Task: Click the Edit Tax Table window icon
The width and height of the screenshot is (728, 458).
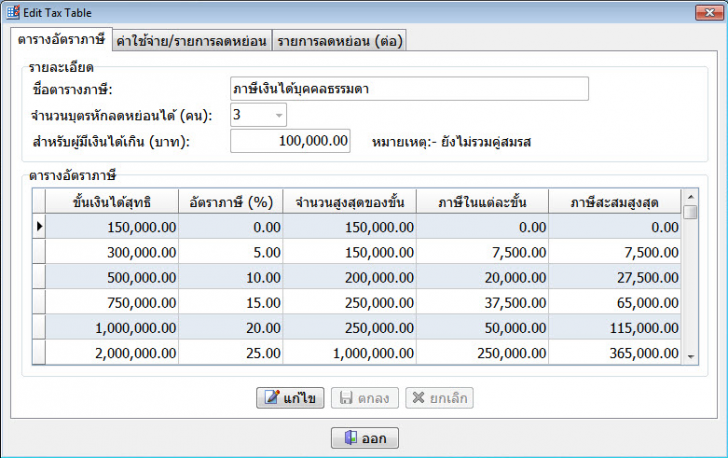Action: click(13, 13)
